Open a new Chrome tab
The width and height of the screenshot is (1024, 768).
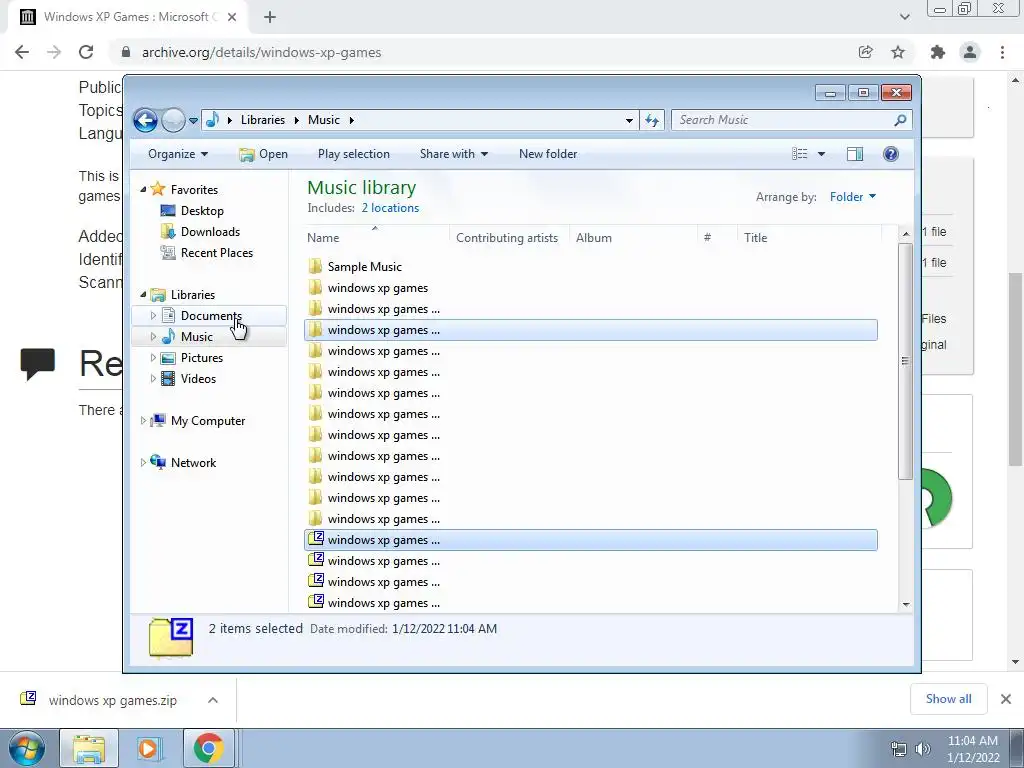point(270,17)
